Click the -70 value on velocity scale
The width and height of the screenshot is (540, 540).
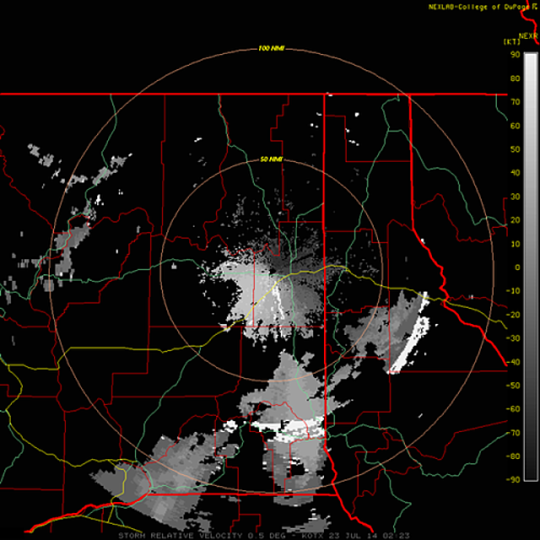coord(513,433)
